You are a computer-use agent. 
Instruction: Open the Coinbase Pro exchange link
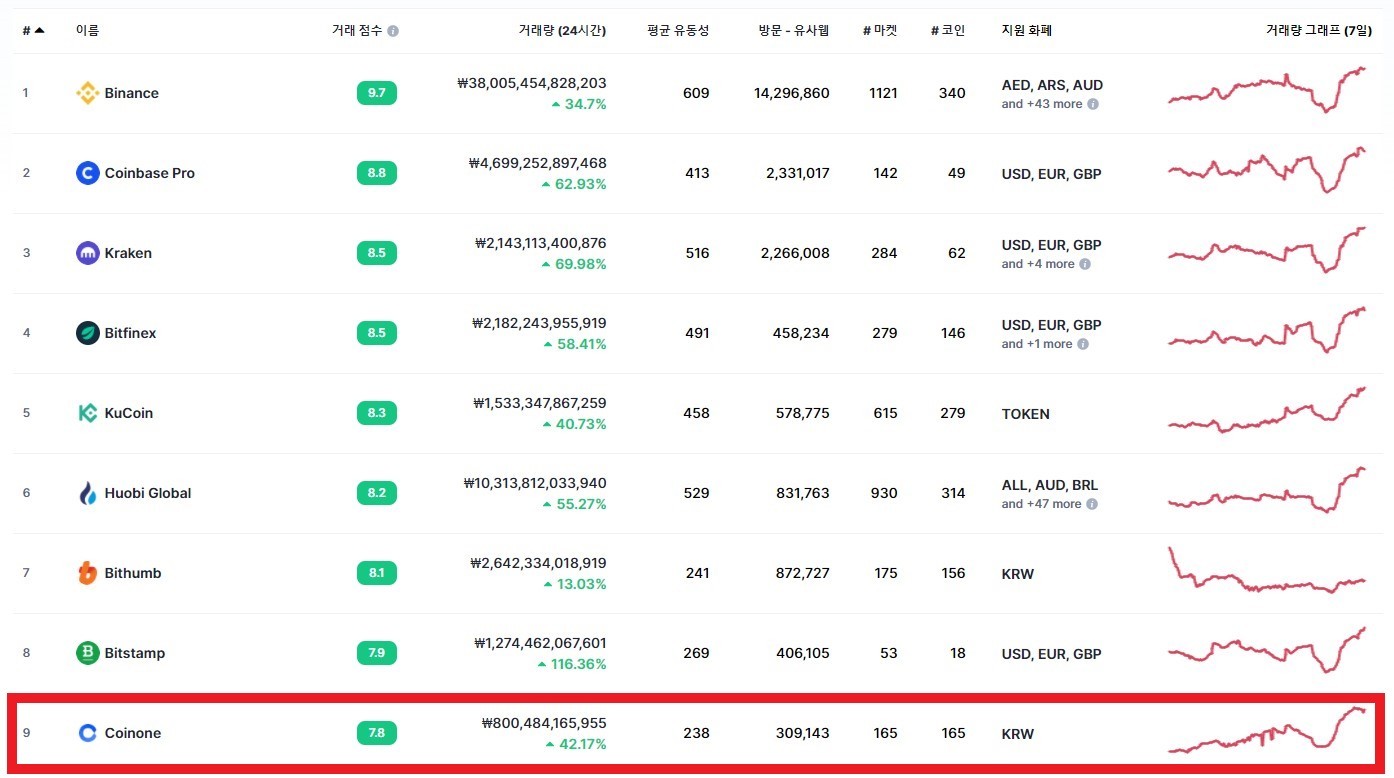click(150, 173)
